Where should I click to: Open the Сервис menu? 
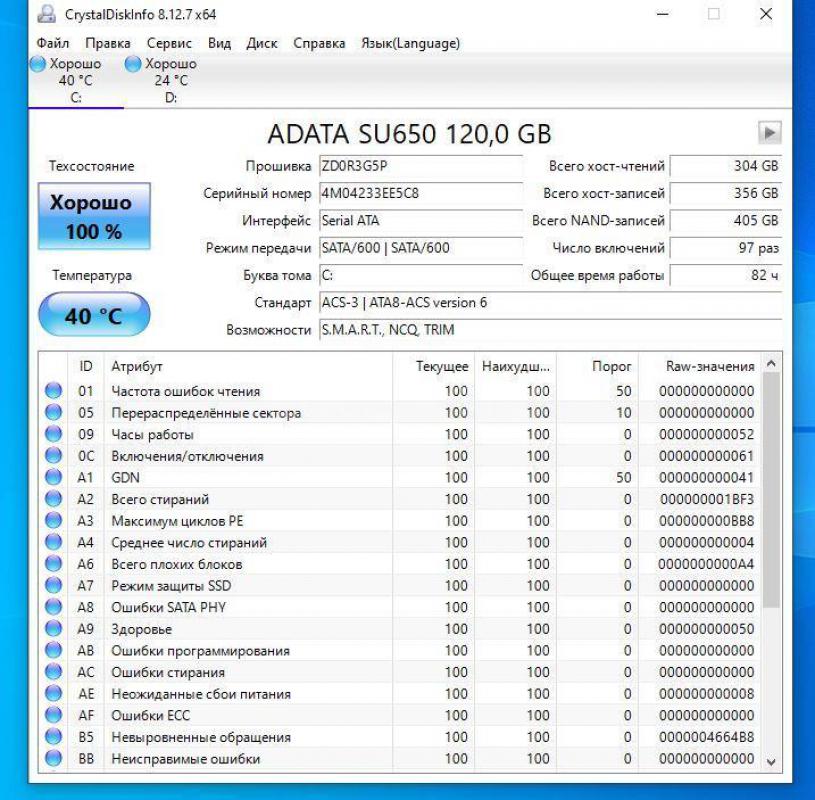tap(164, 43)
